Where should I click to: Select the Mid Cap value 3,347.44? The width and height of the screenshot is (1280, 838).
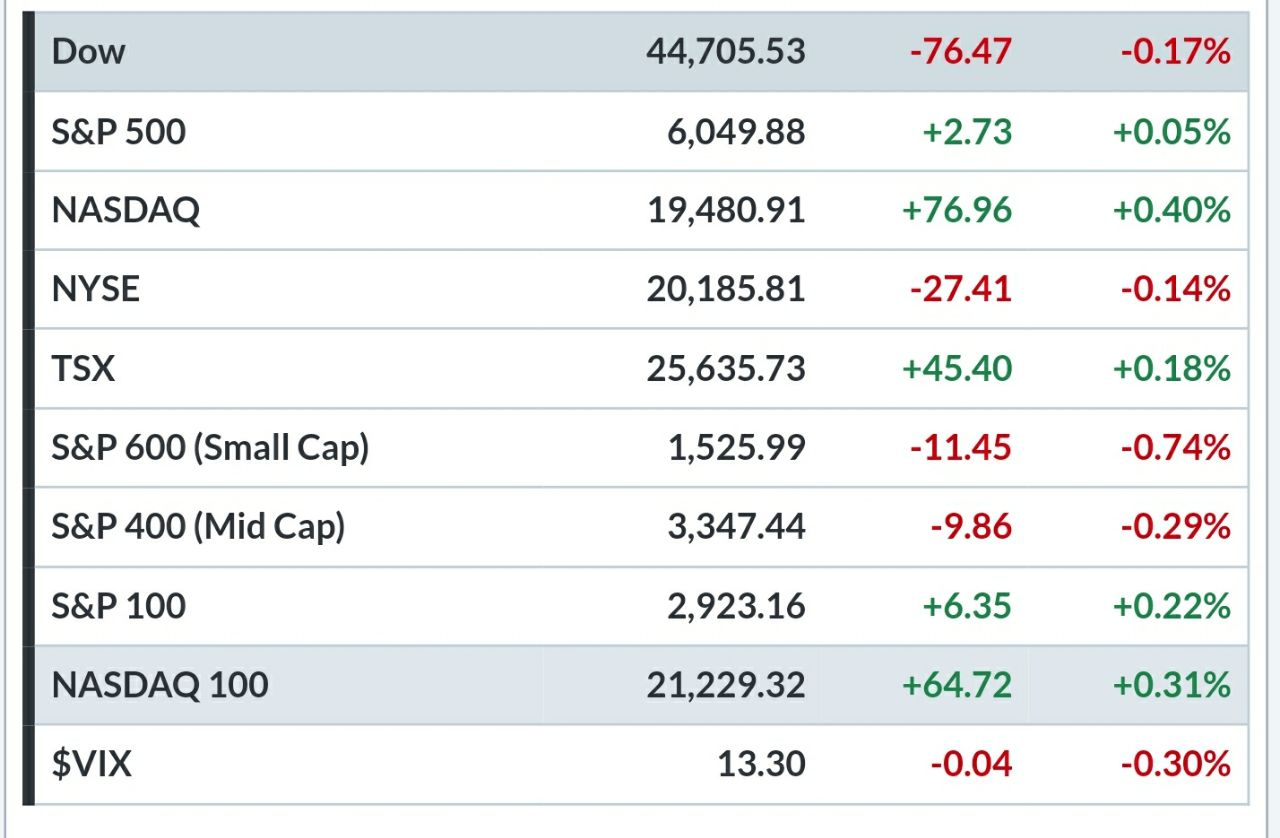(737, 526)
